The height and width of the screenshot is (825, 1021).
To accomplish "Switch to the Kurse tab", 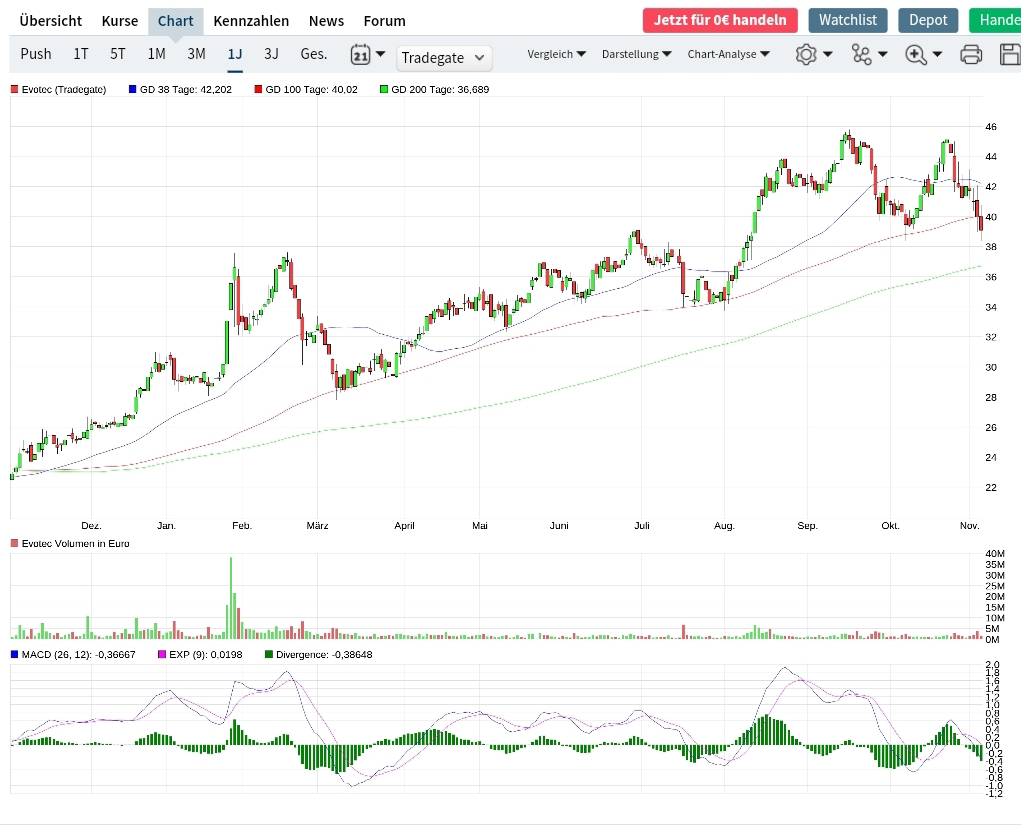I will tap(120, 21).
